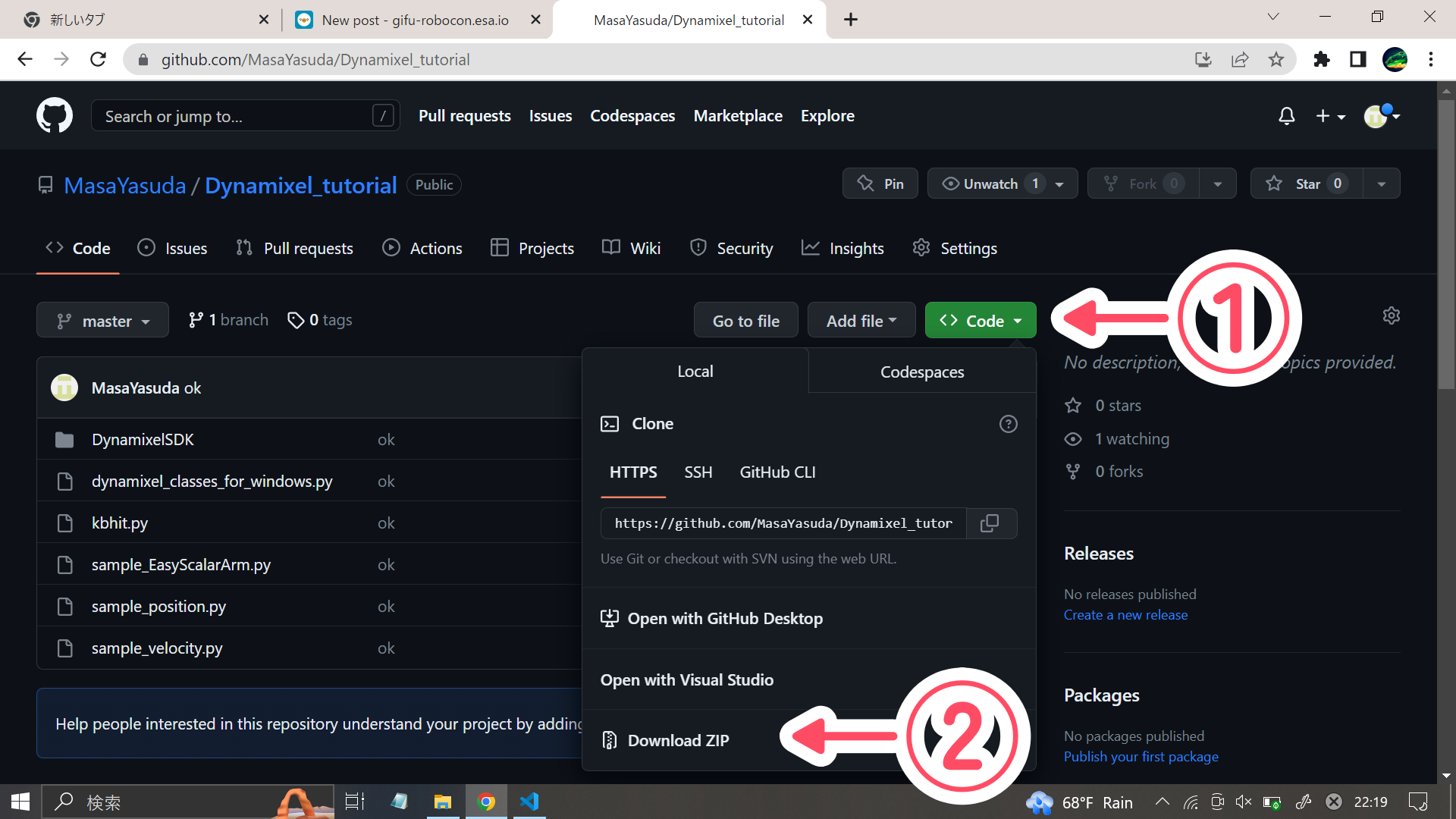1456x819 pixels.
Task: Switch to the Codespaces tab in popup
Action: (x=921, y=372)
